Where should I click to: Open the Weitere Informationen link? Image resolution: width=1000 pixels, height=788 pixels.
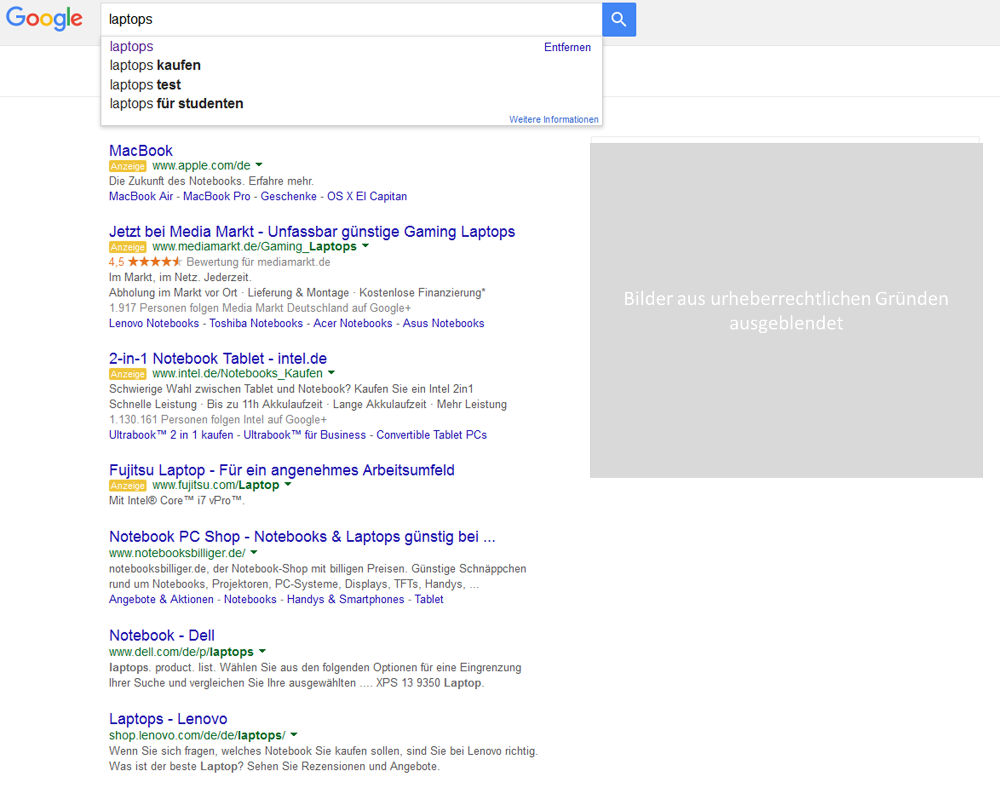(x=553, y=119)
